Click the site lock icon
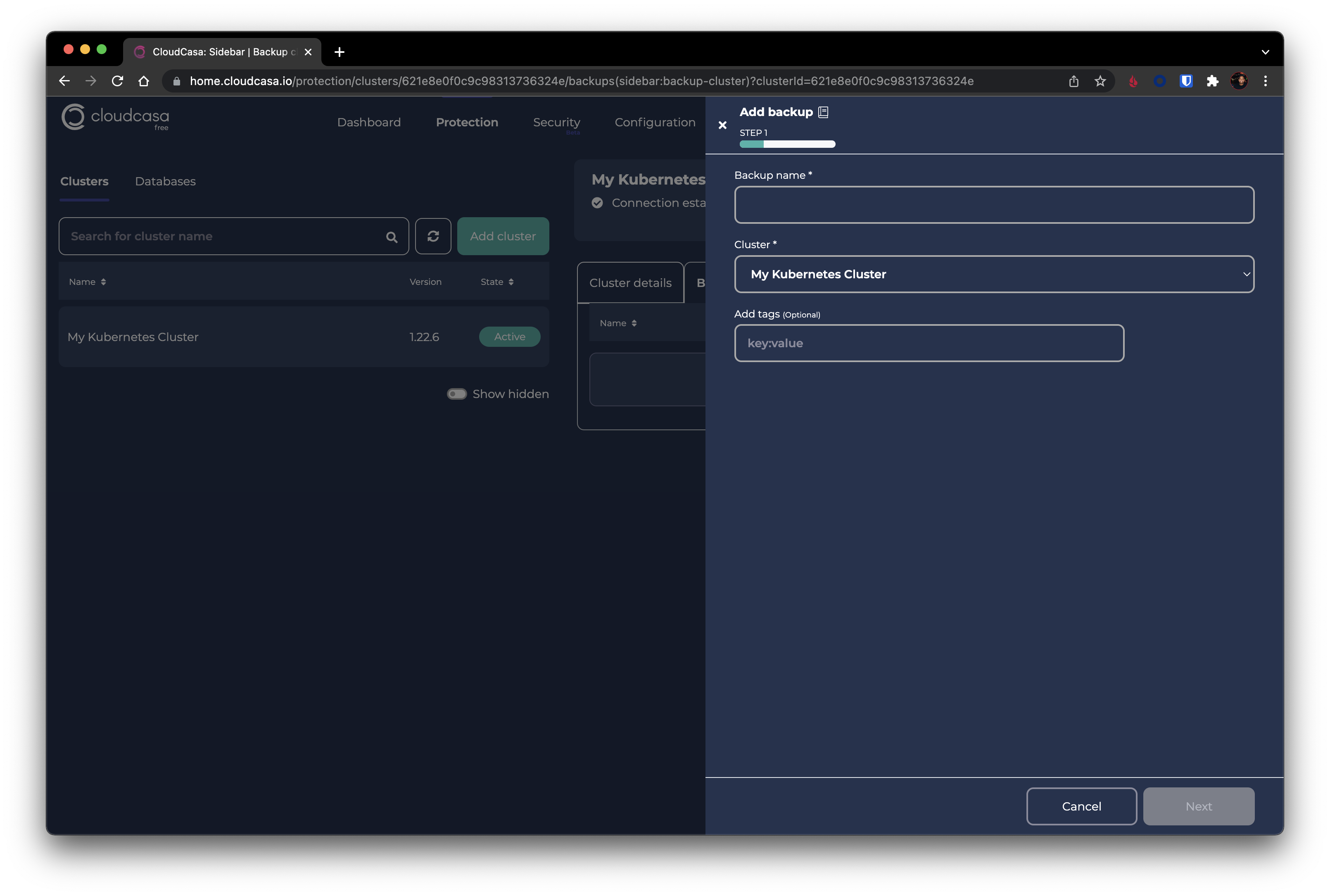Screen dimensions: 1330x896 177,81
